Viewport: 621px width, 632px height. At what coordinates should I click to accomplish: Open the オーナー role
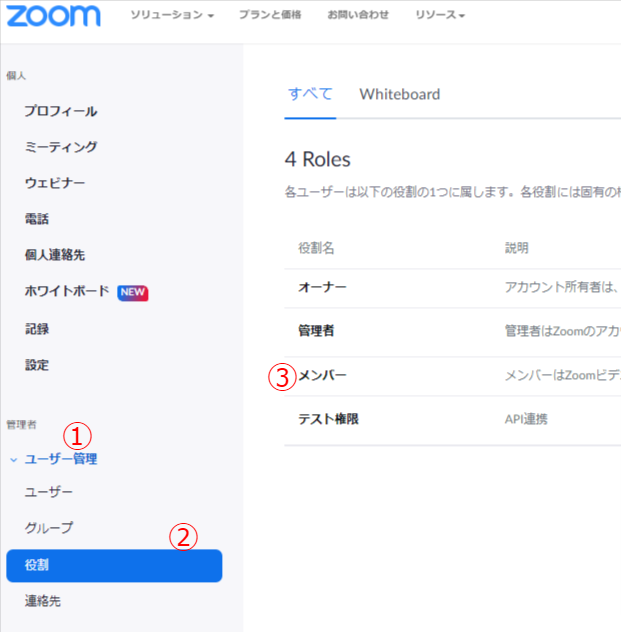[322, 287]
